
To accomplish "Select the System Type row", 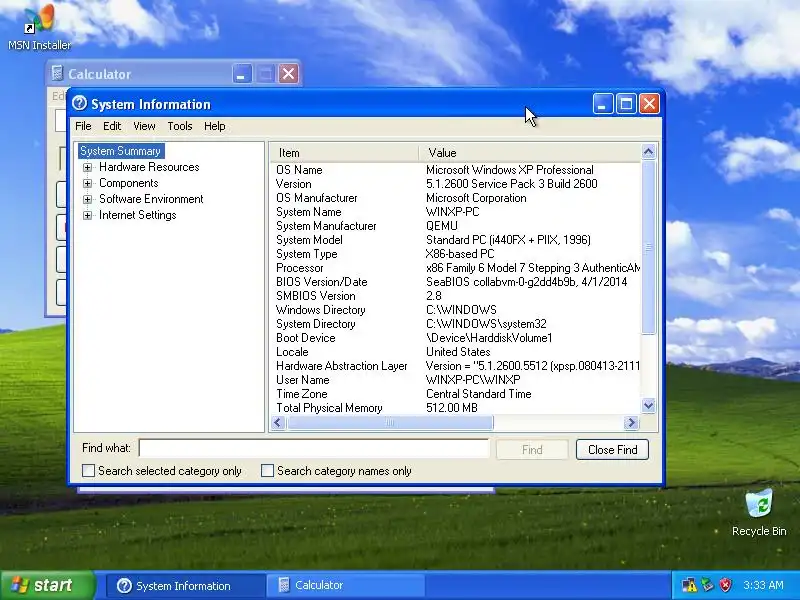I will (455, 254).
